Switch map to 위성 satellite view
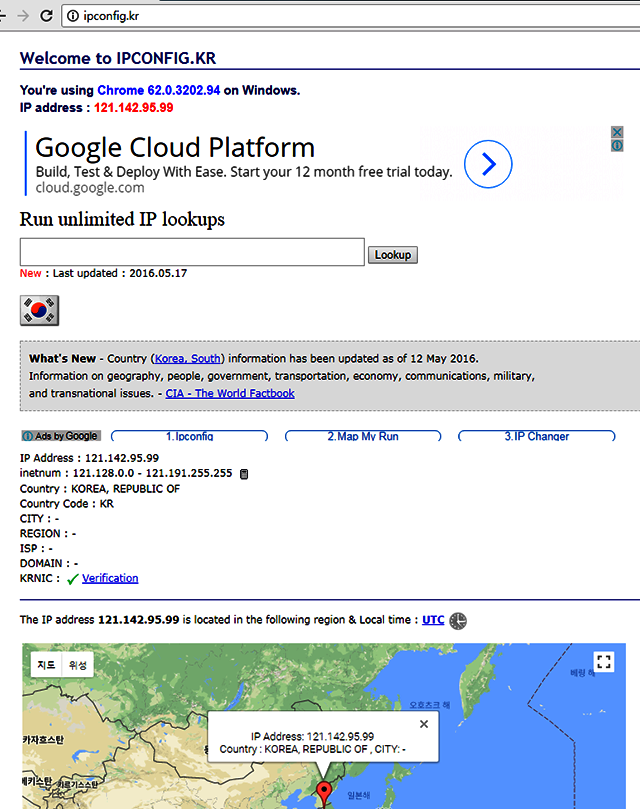Screen dimensions: 640x809 point(77,665)
